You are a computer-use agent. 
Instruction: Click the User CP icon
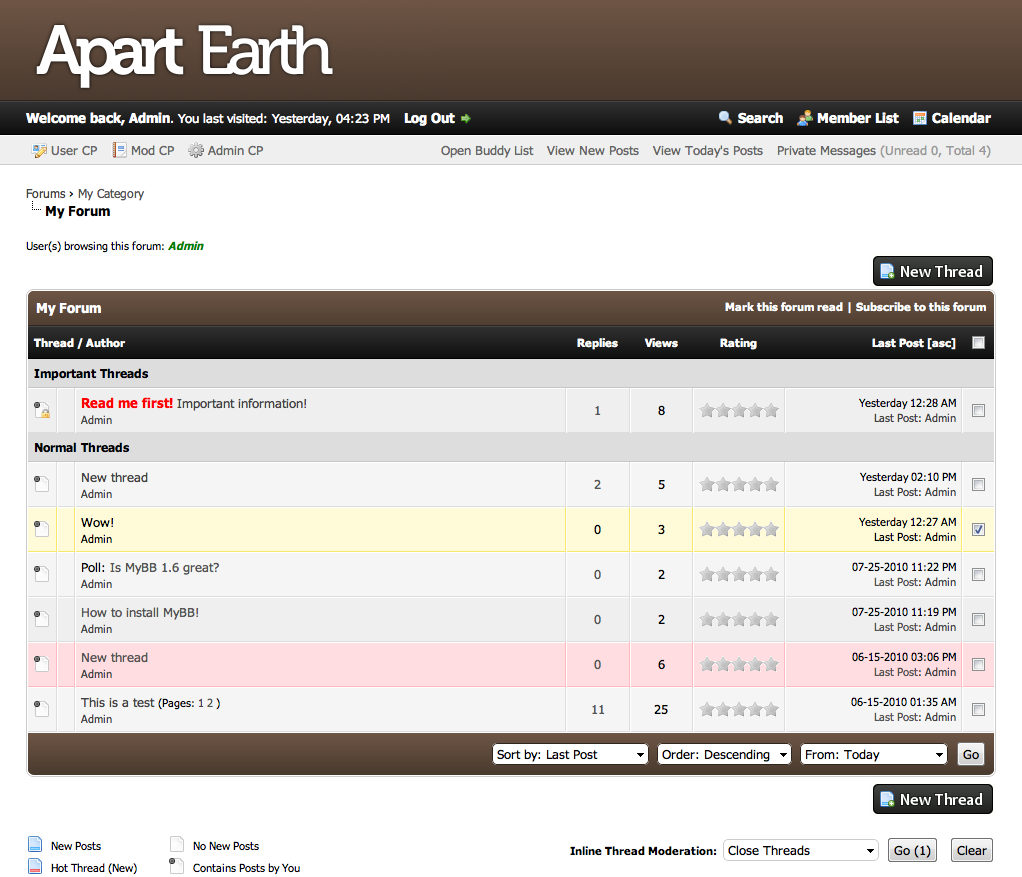tap(40, 151)
